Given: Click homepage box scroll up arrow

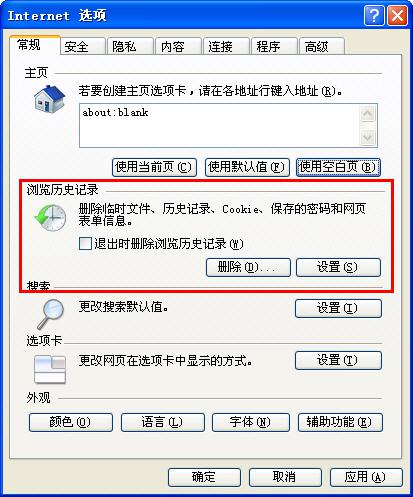Looking at the screenshot, I should pyautogui.click(x=368, y=114).
